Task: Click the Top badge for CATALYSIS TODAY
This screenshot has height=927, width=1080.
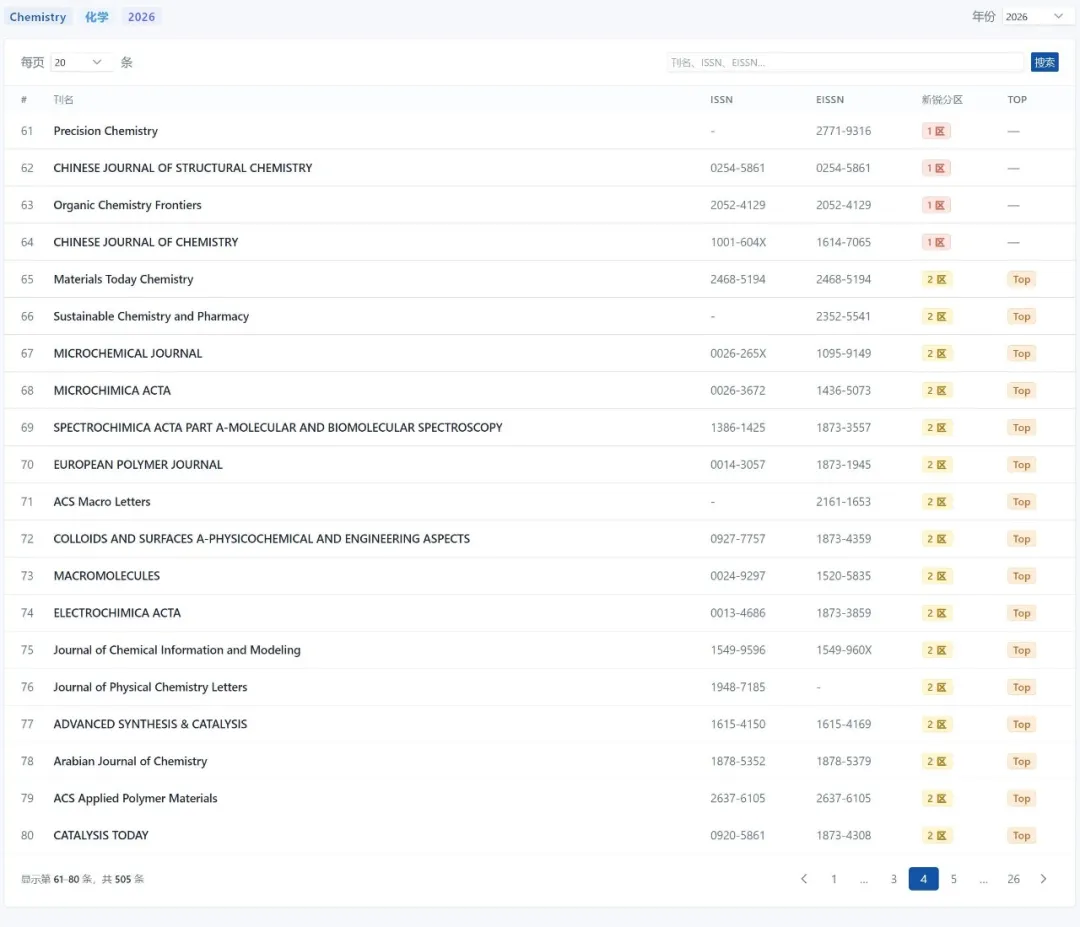Action: 1021,836
